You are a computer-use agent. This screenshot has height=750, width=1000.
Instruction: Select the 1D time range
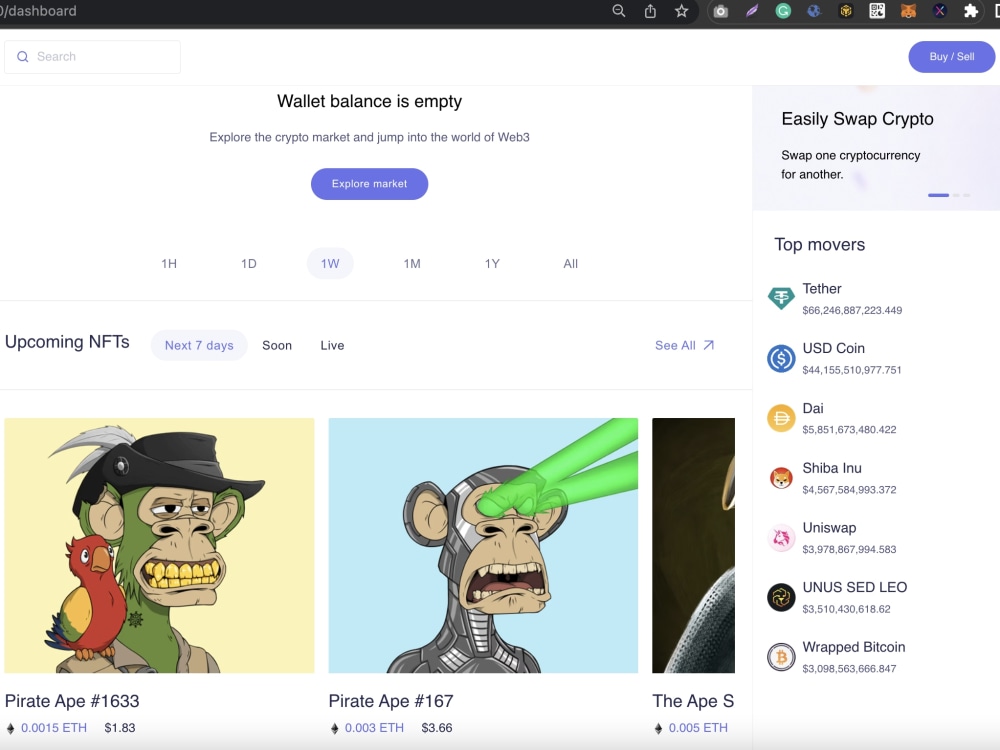point(249,263)
